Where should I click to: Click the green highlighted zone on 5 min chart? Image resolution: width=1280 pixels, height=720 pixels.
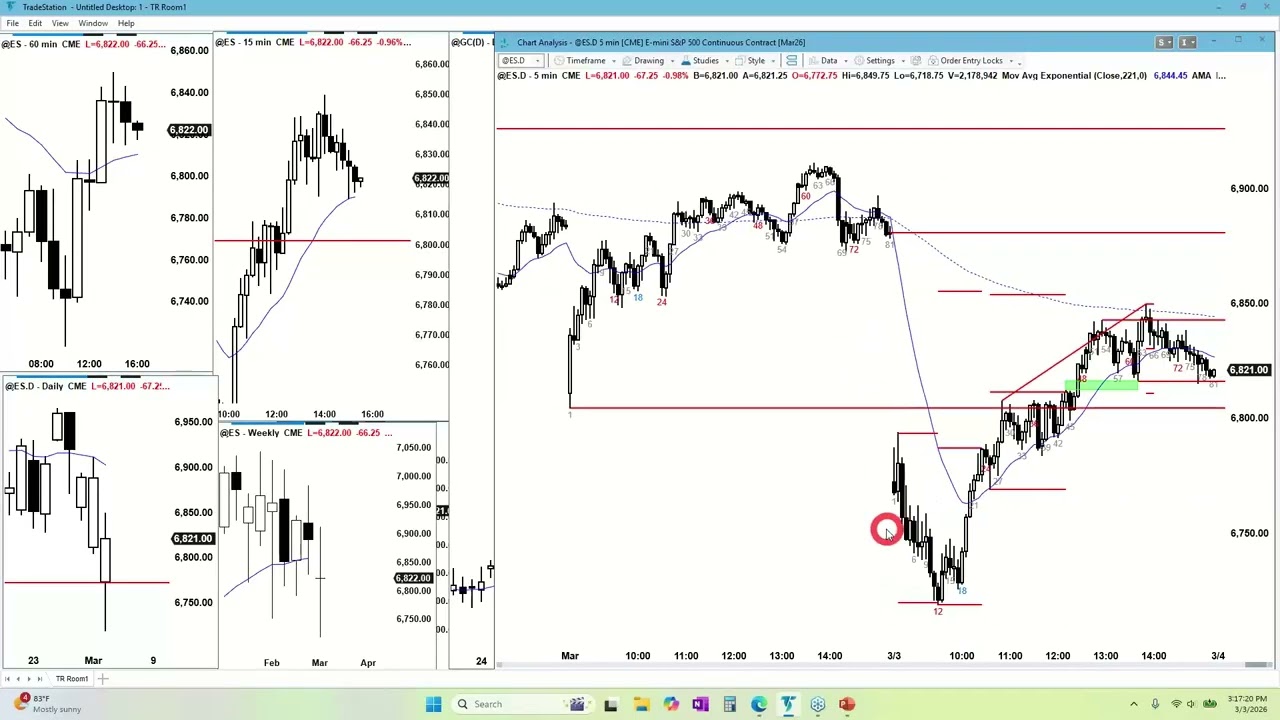[1101, 384]
